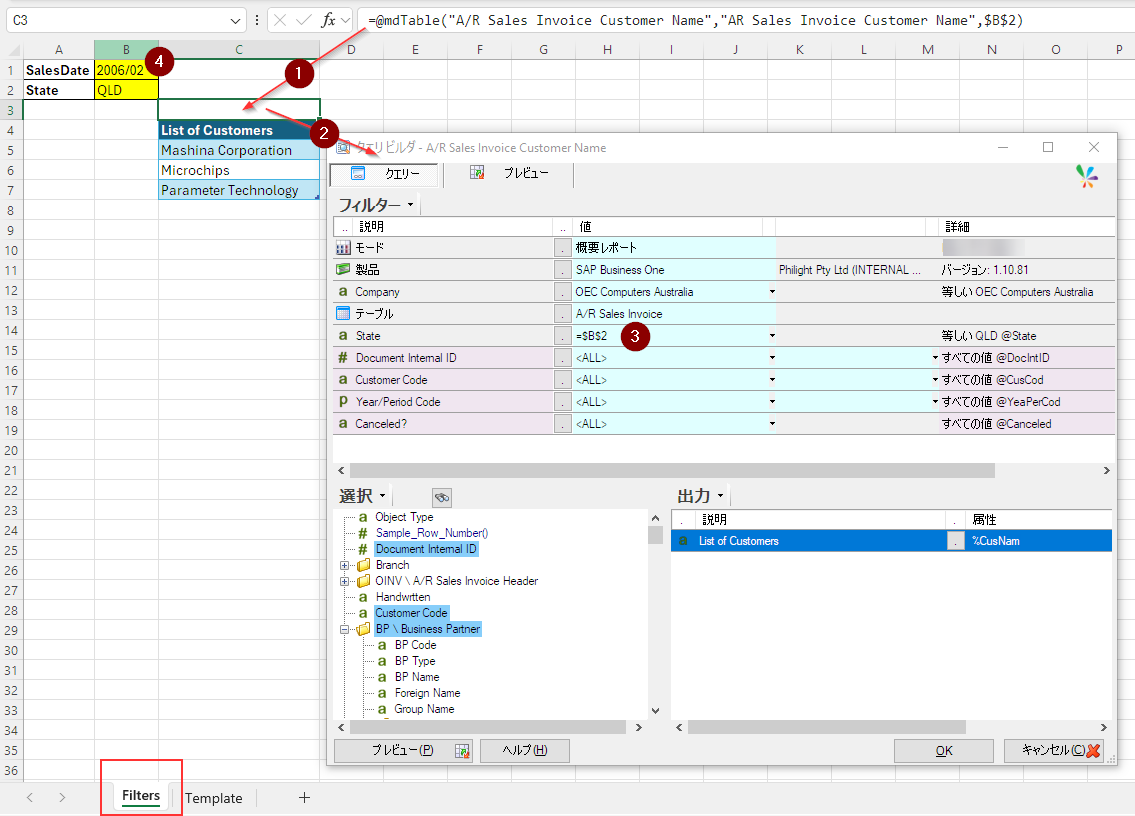1135x816 pixels.
Task: Click the formula bar confirm checkmark icon
Action: click(304, 20)
